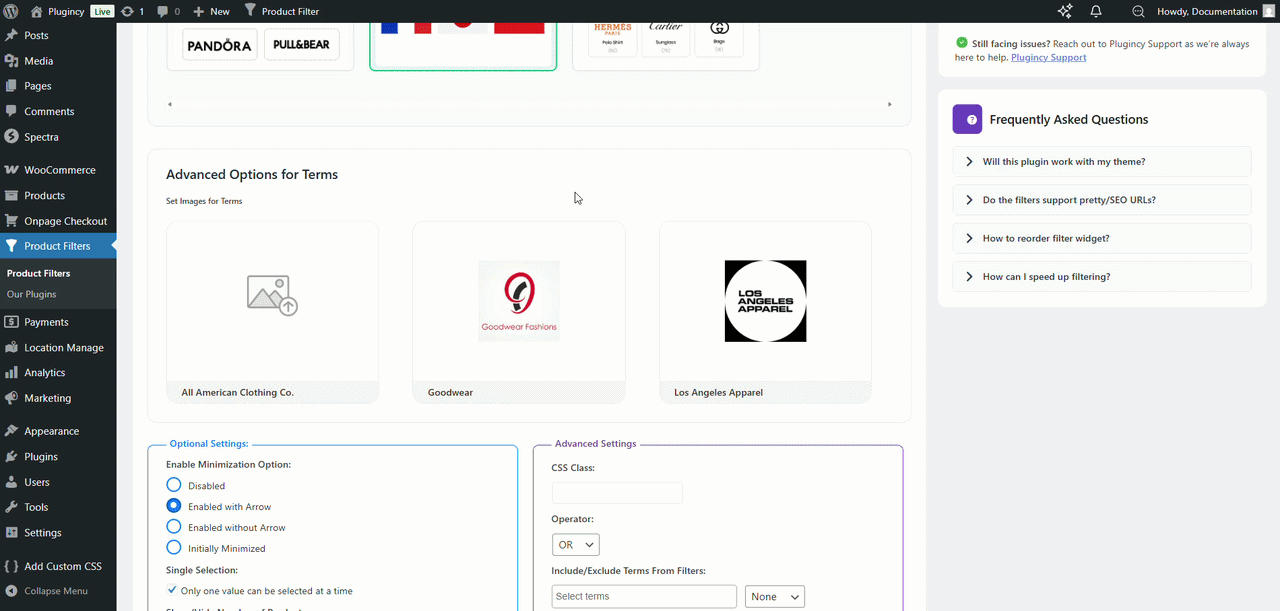
Task: Click the New button in admin bar
Action: tap(212, 11)
